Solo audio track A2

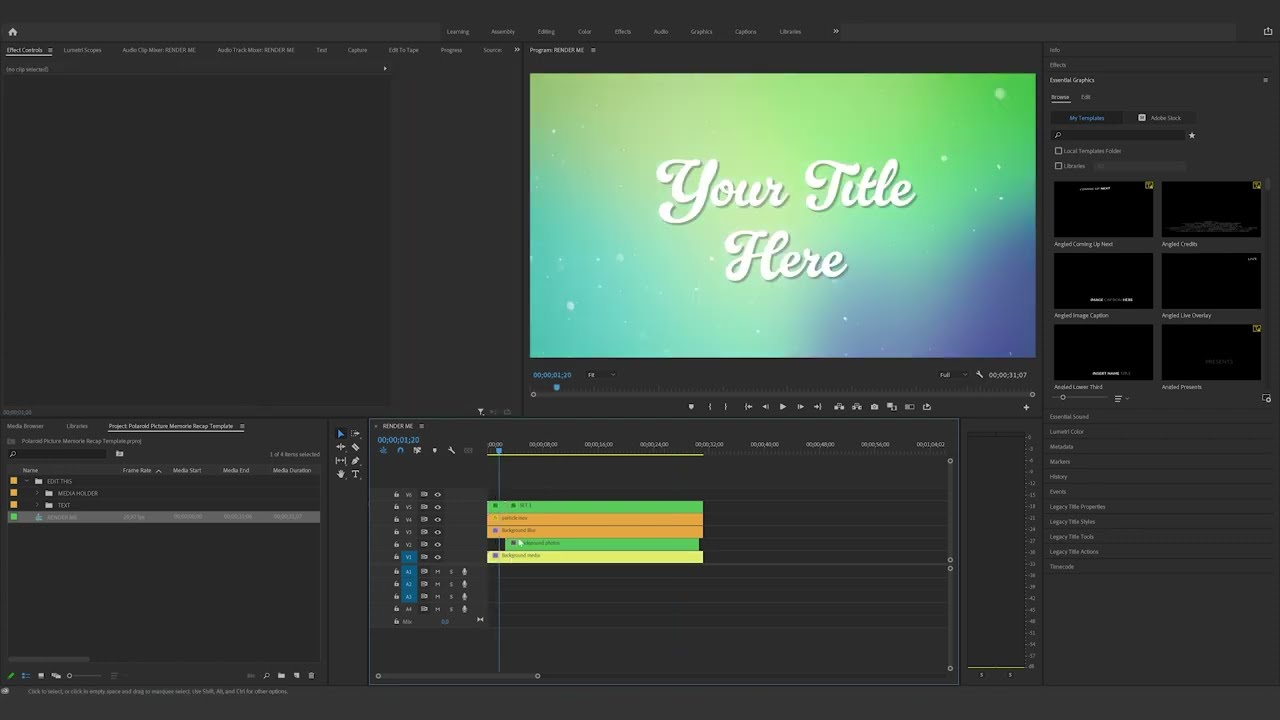[450, 584]
